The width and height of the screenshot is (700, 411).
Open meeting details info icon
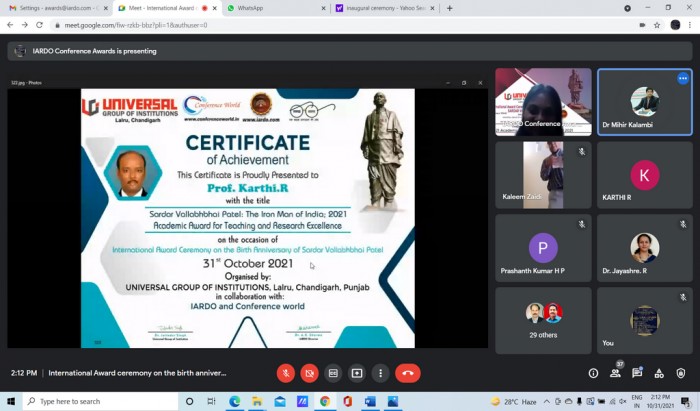pyautogui.click(x=593, y=373)
